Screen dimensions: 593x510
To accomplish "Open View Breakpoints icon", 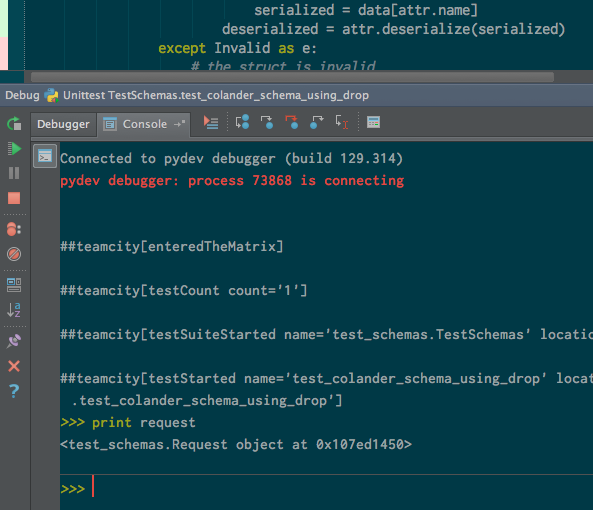I will click(x=14, y=229).
